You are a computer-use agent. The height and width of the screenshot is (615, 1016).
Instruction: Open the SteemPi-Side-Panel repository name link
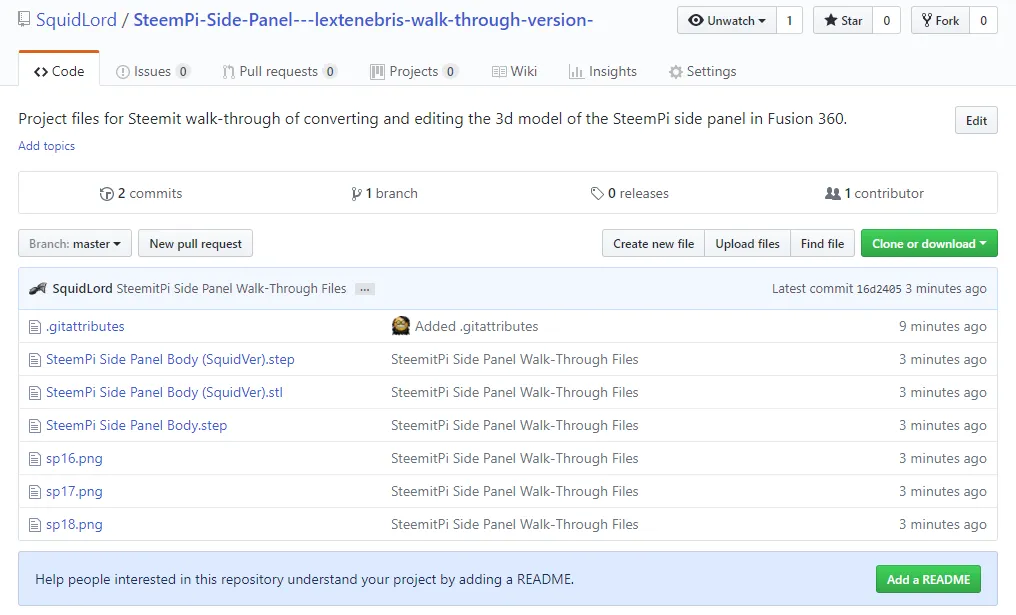pyautogui.click(x=364, y=20)
